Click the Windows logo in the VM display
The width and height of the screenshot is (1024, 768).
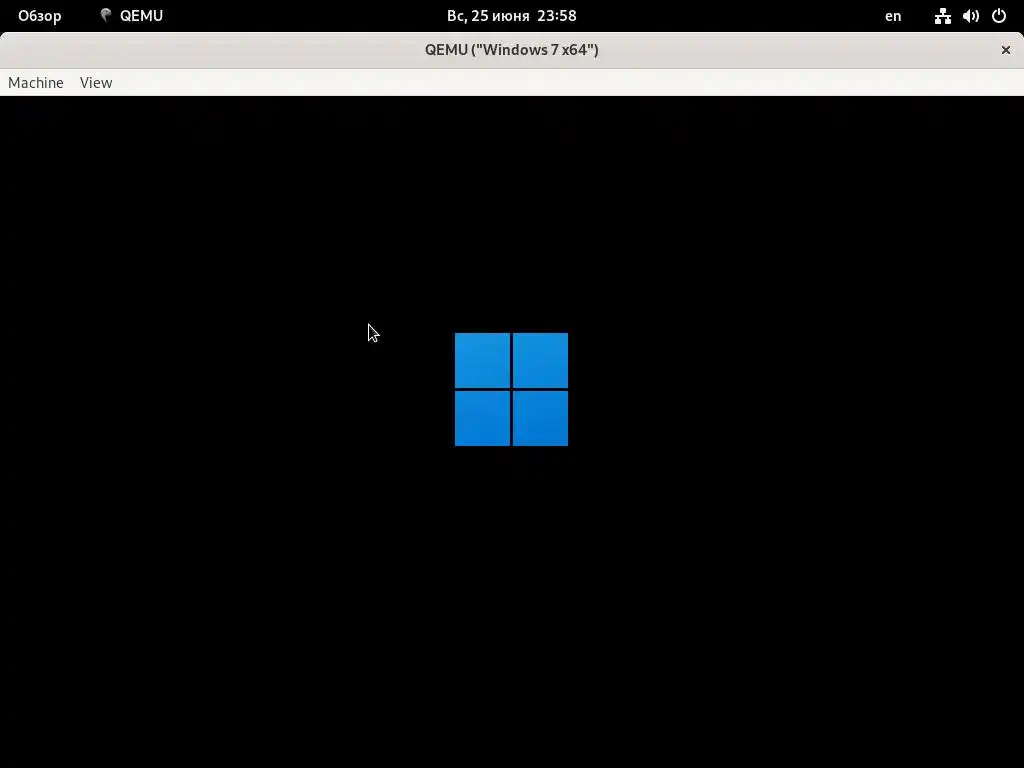coord(511,389)
